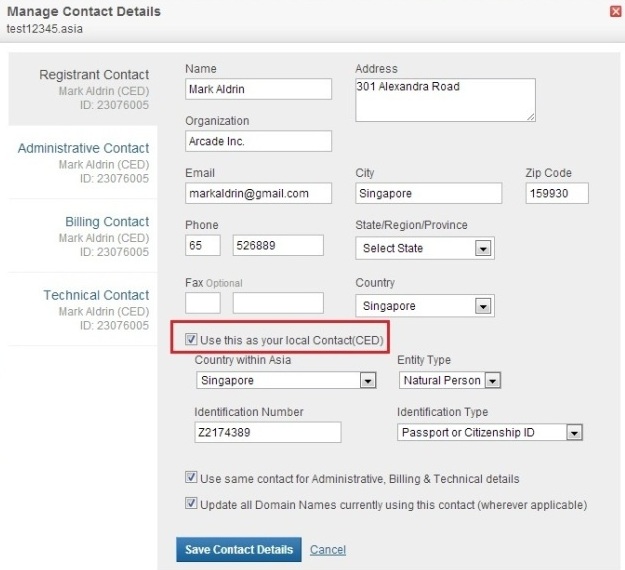Toggle Update all Domain Names checkbox
Viewport: 625px width, 570px height.
pyautogui.click(x=191, y=503)
